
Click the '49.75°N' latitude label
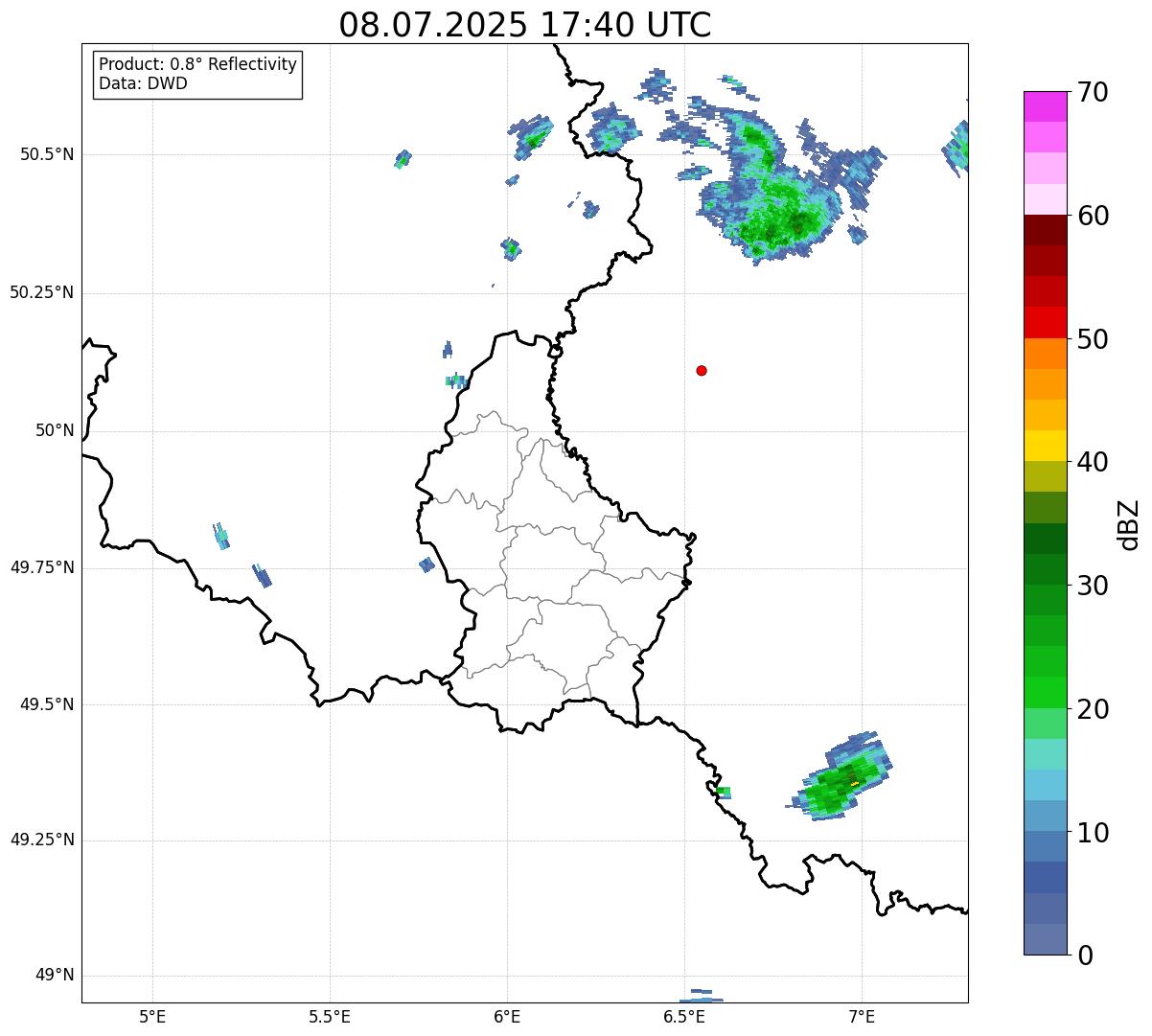point(41,567)
